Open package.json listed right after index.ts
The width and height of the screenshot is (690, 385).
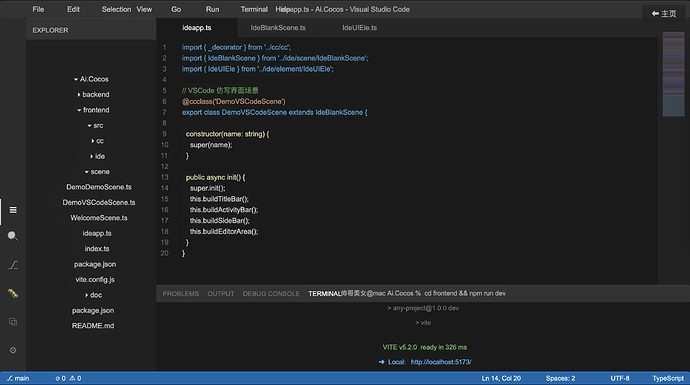click(x=95, y=264)
